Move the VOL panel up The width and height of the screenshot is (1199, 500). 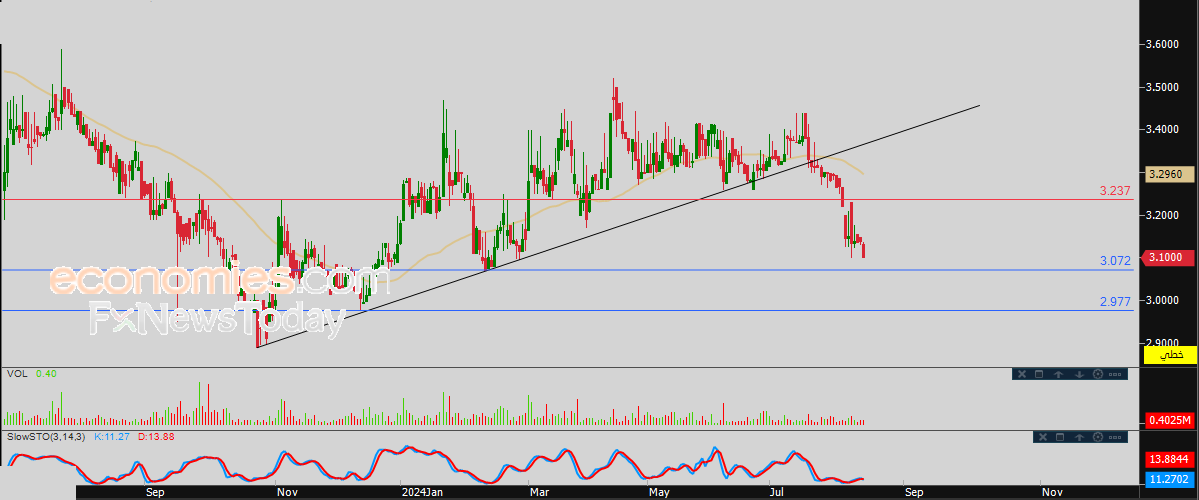[x=1058, y=374]
